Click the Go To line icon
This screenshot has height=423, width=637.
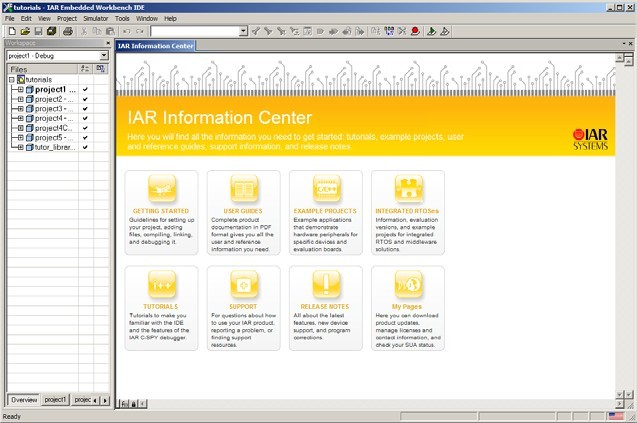click(x=307, y=31)
